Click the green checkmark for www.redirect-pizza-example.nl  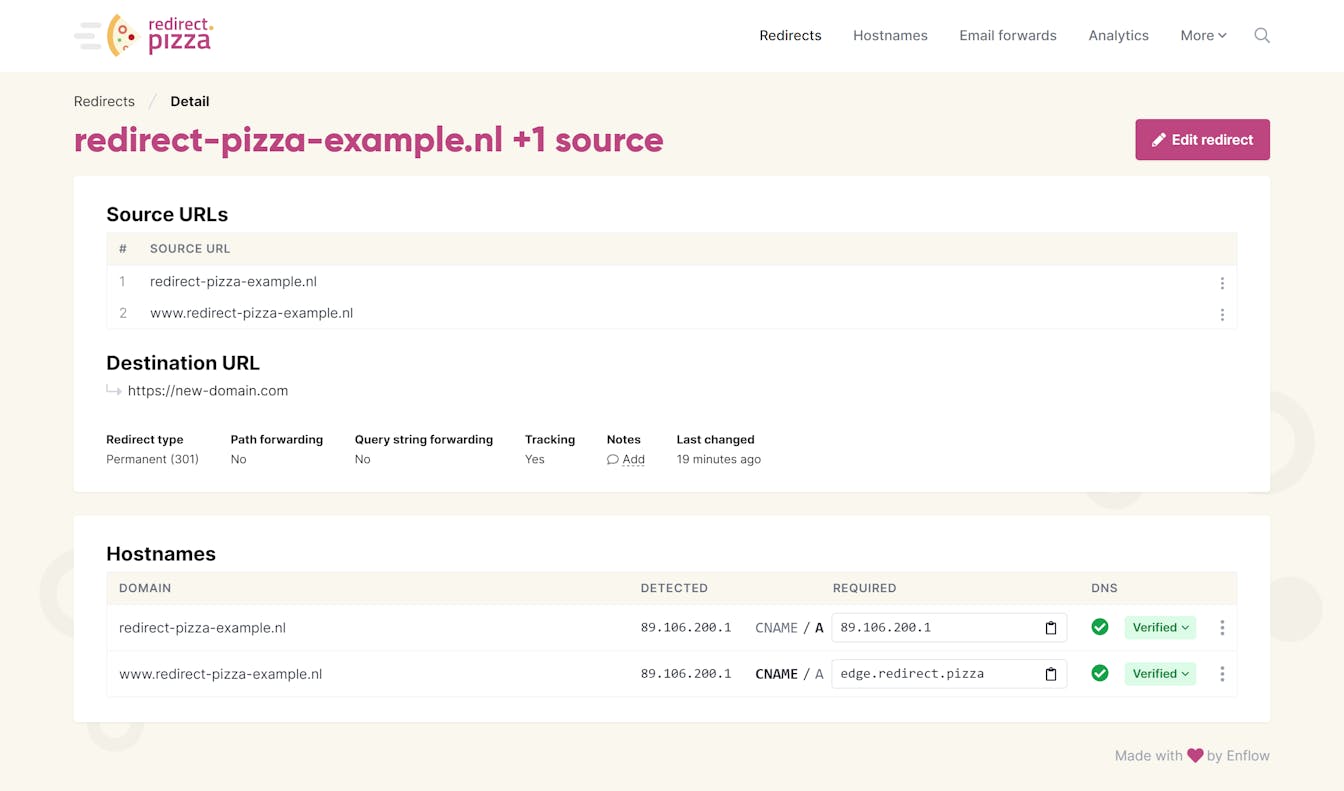tap(1100, 673)
